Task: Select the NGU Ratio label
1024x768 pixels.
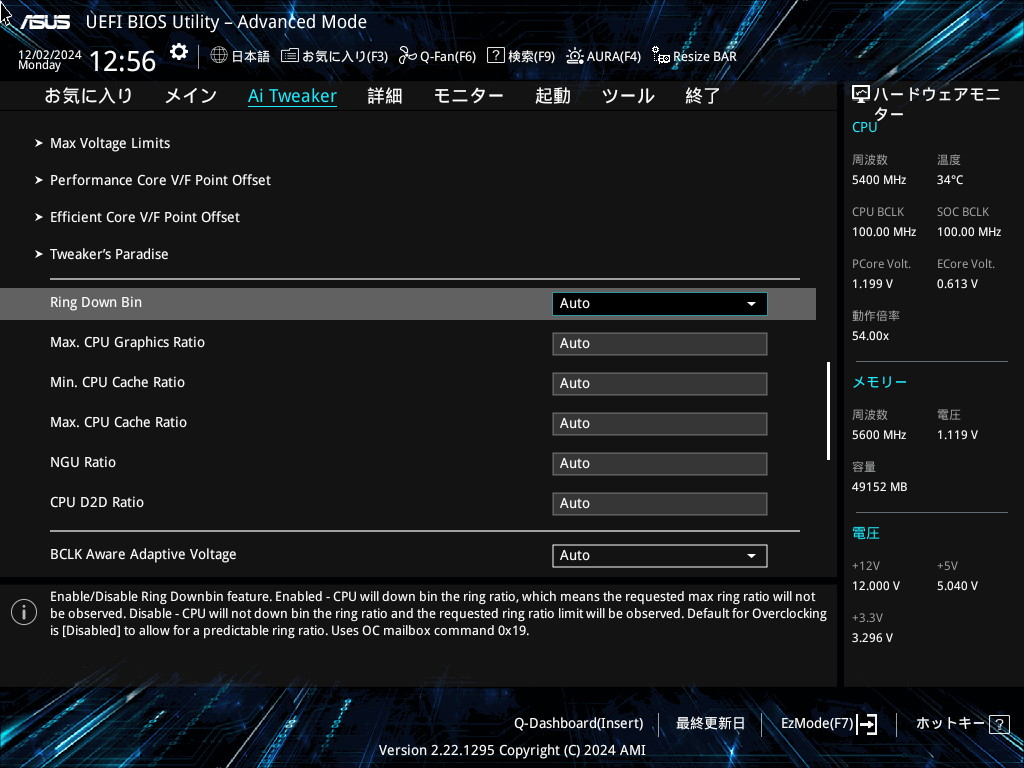Action: click(83, 462)
